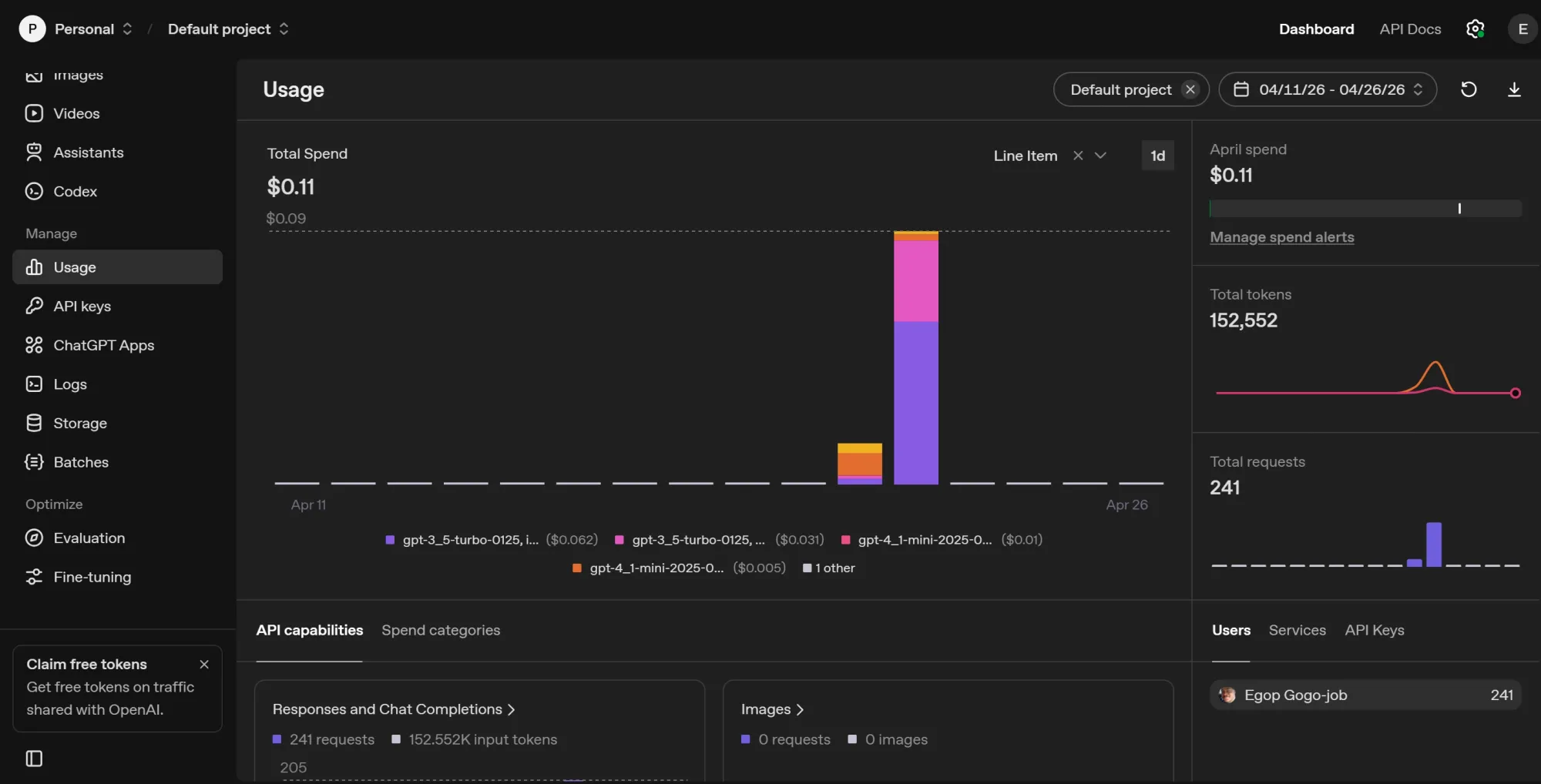Viewport: 1541px width, 784px height.
Task: Click the 'Apr 26' axis label
Action: (1126, 504)
